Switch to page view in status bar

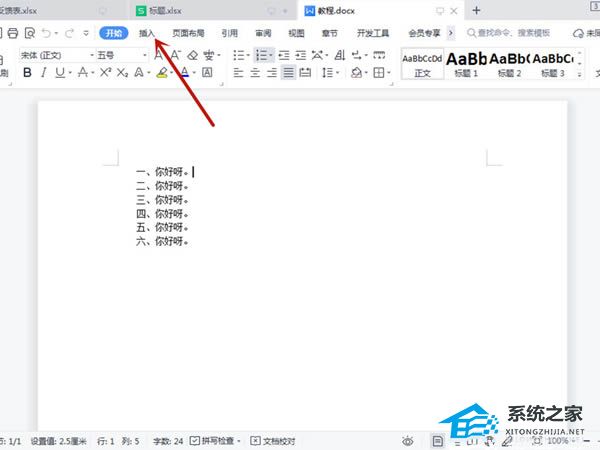tap(438, 441)
